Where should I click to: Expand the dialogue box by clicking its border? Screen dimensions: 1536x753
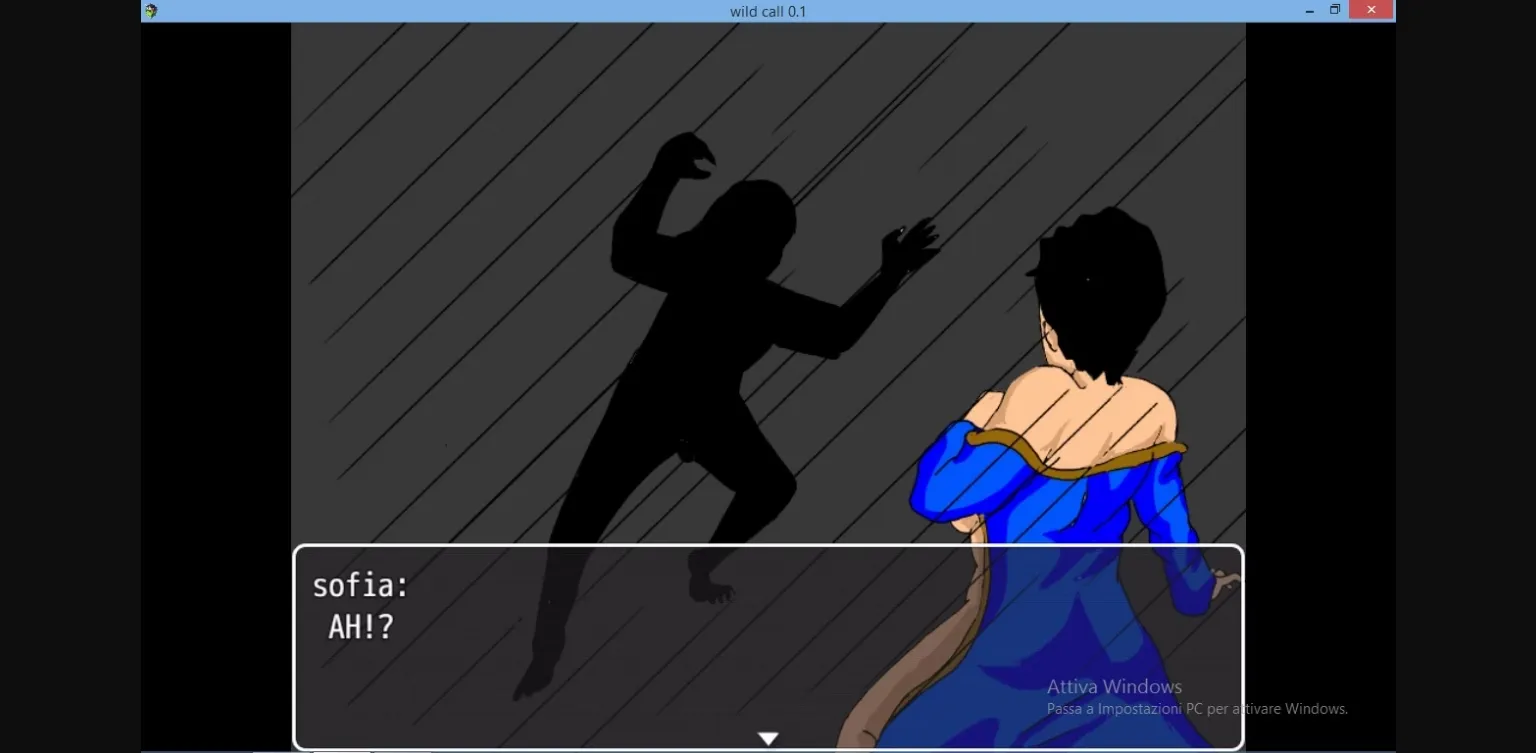pos(768,546)
